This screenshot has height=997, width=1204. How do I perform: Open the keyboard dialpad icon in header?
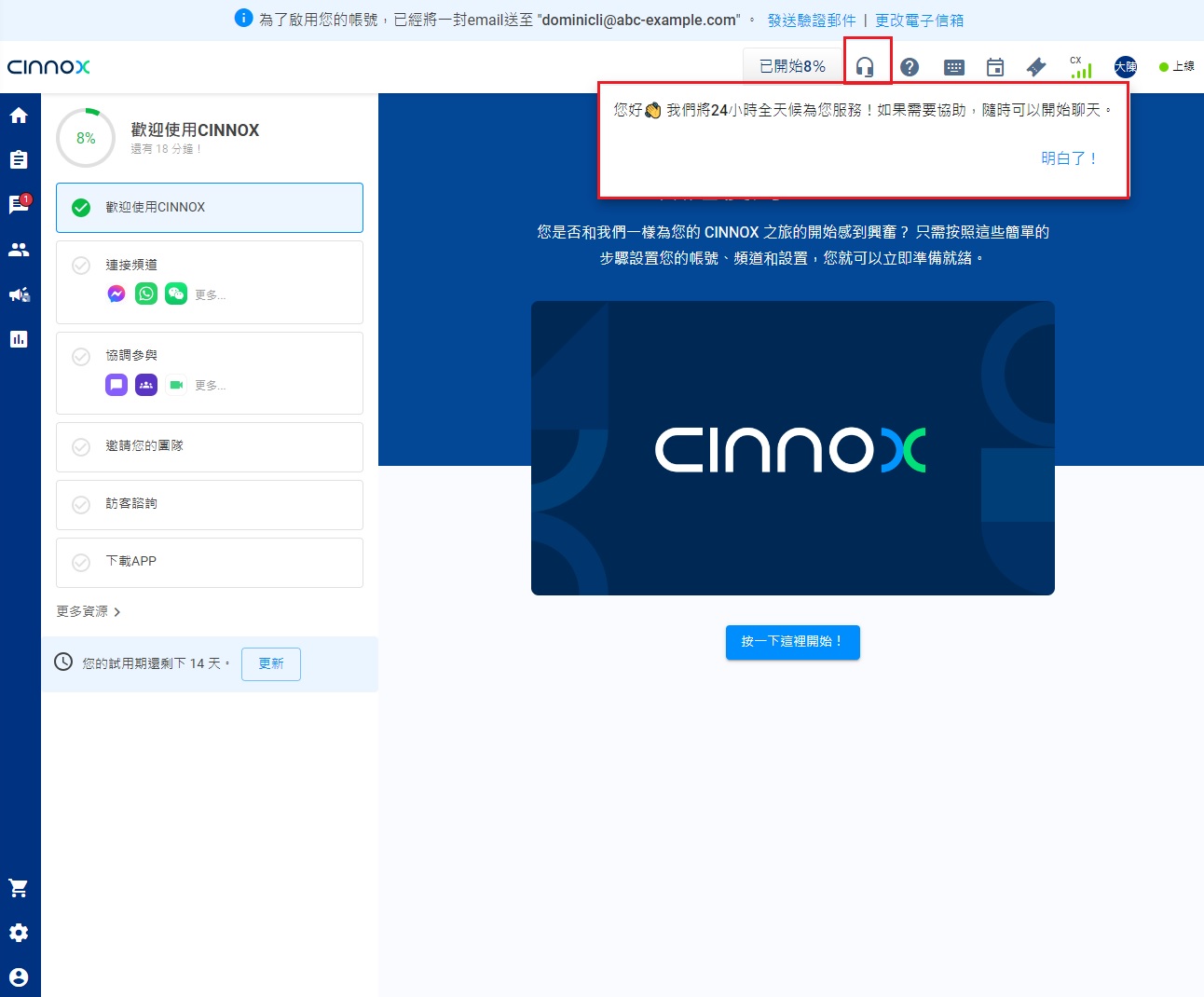(x=954, y=67)
